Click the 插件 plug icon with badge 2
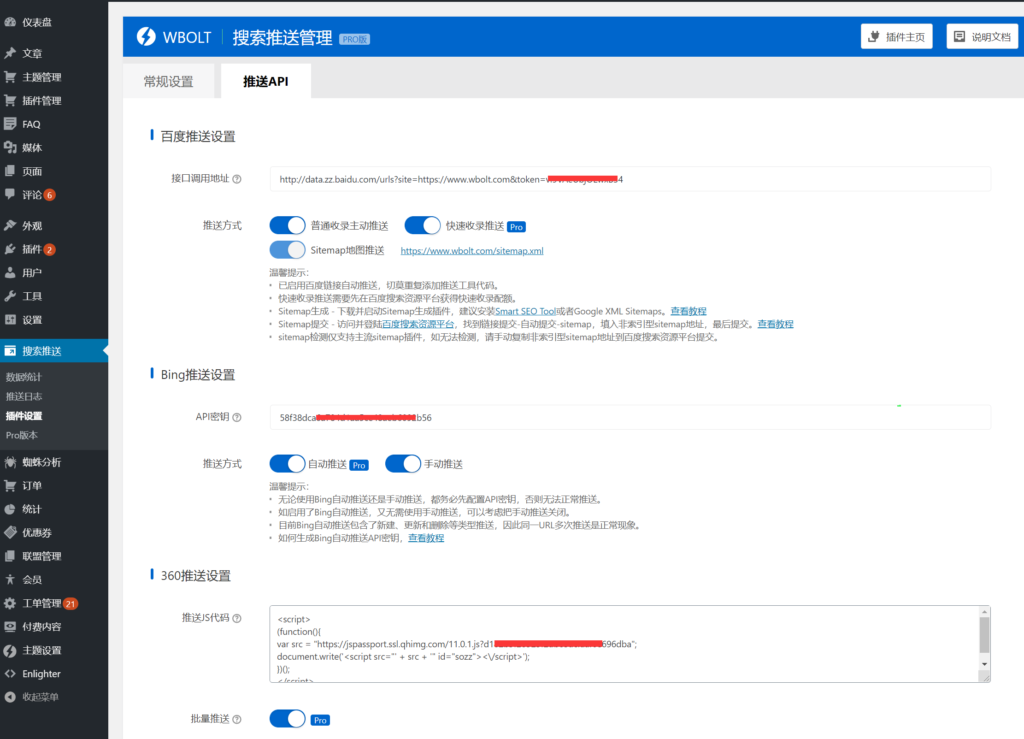Viewport: 1024px width, 739px height. point(10,249)
